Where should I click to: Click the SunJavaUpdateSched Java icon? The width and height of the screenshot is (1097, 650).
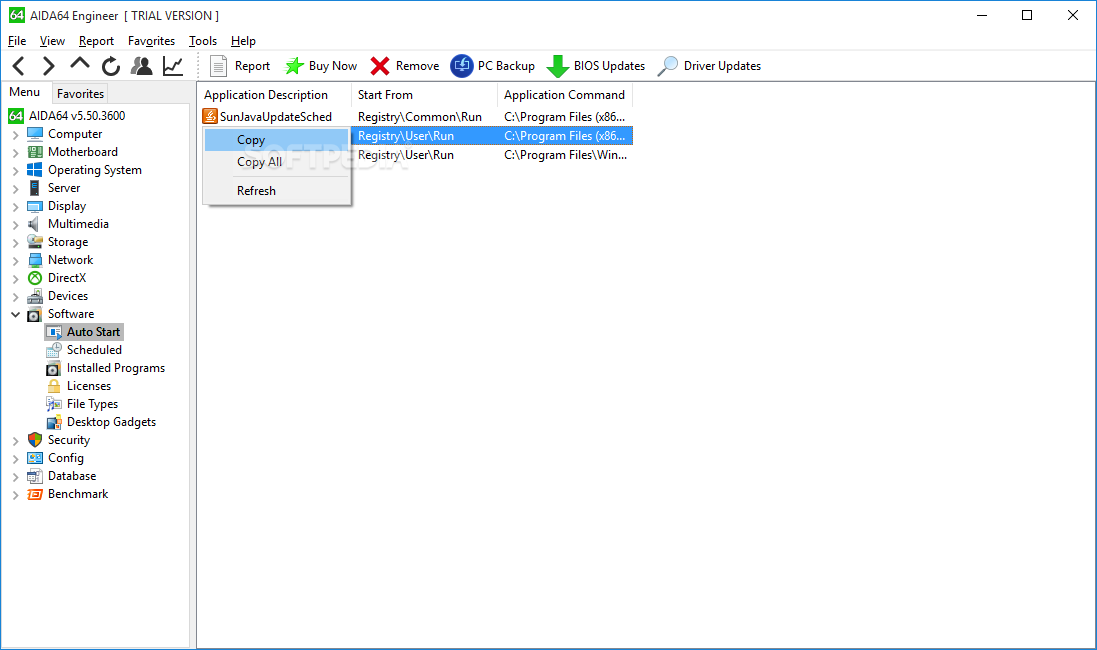pyautogui.click(x=210, y=116)
